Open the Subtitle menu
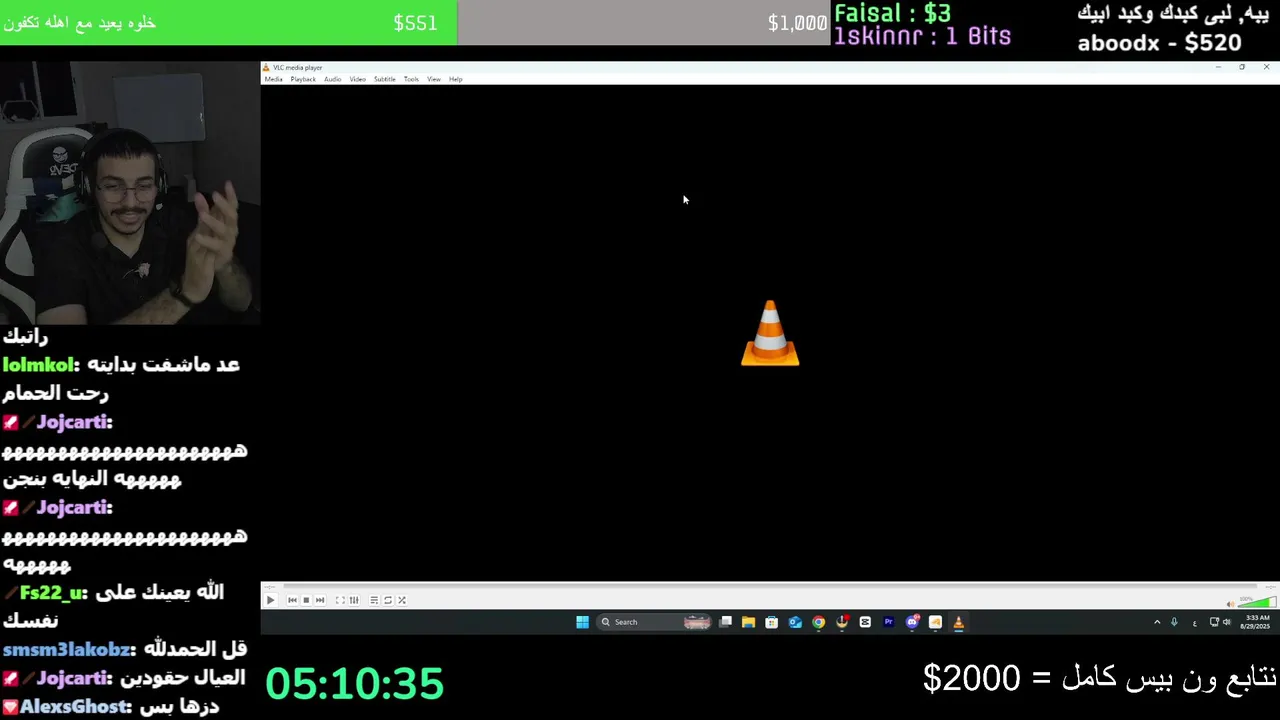The height and width of the screenshot is (720, 1280). click(384, 79)
